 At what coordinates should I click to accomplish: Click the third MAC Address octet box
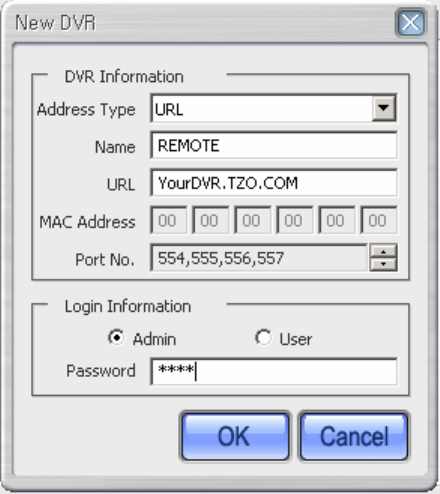point(253,220)
